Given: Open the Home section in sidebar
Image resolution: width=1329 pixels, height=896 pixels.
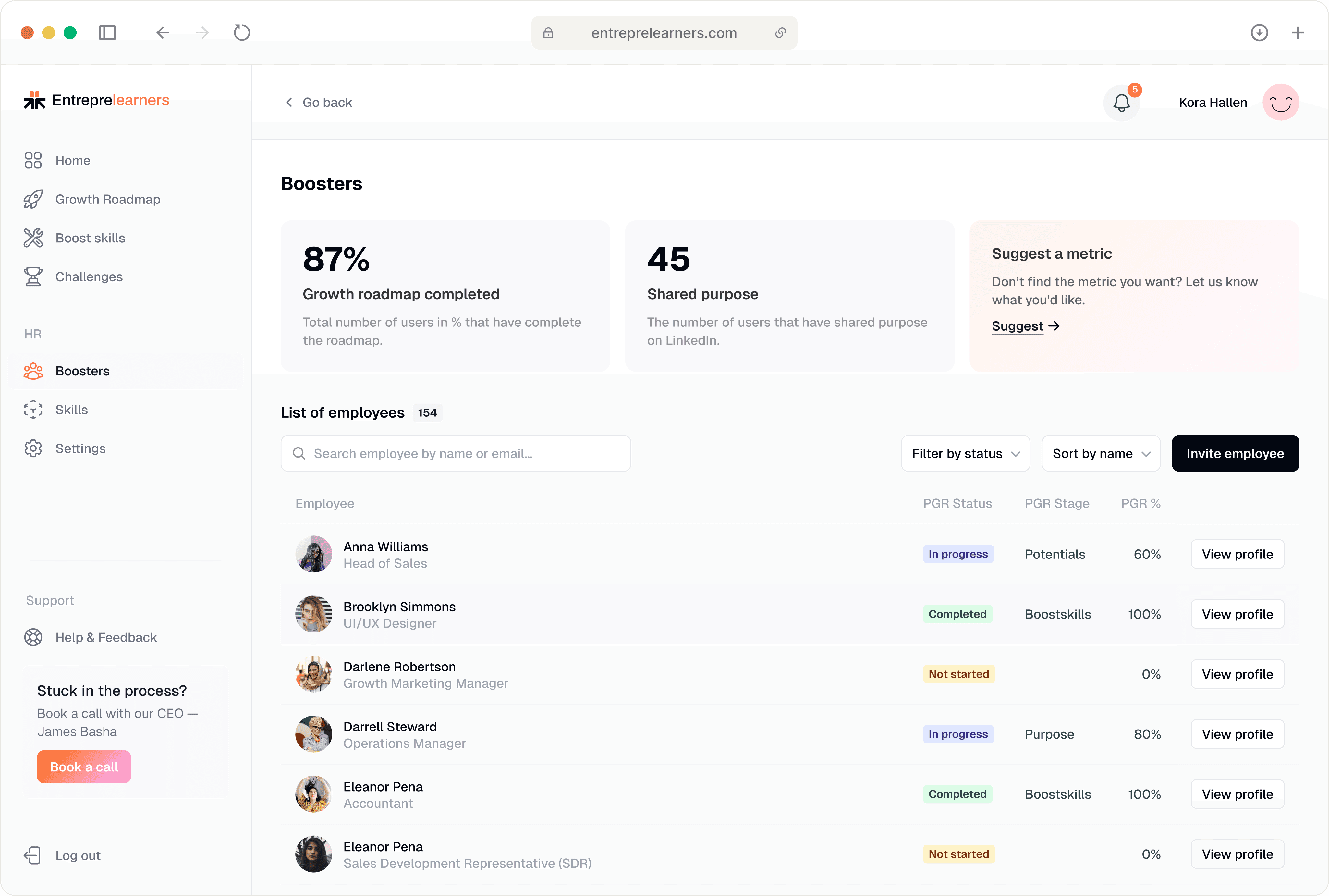Looking at the screenshot, I should pyautogui.click(x=73, y=161).
